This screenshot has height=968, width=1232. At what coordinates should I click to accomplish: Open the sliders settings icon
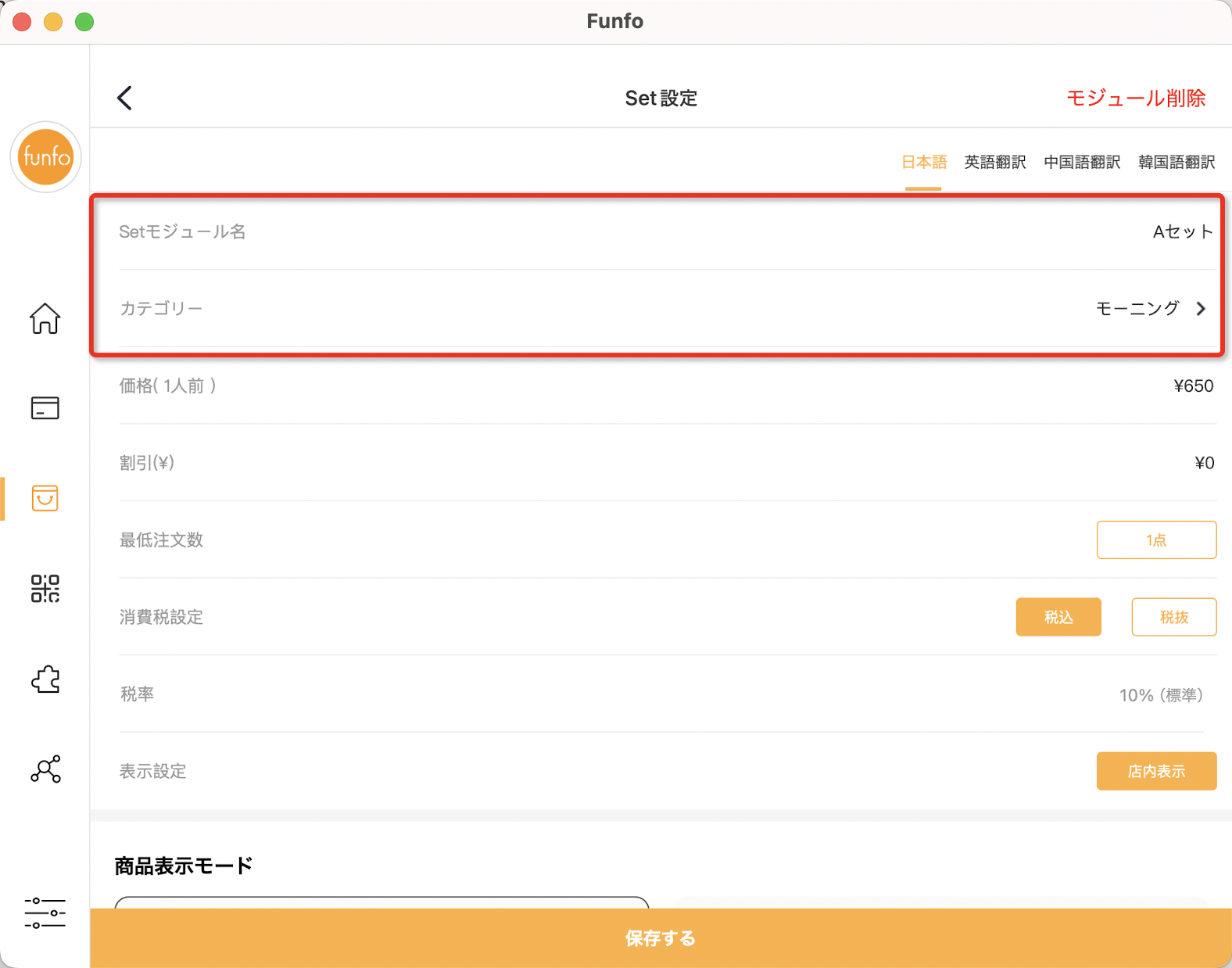pos(45,912)
